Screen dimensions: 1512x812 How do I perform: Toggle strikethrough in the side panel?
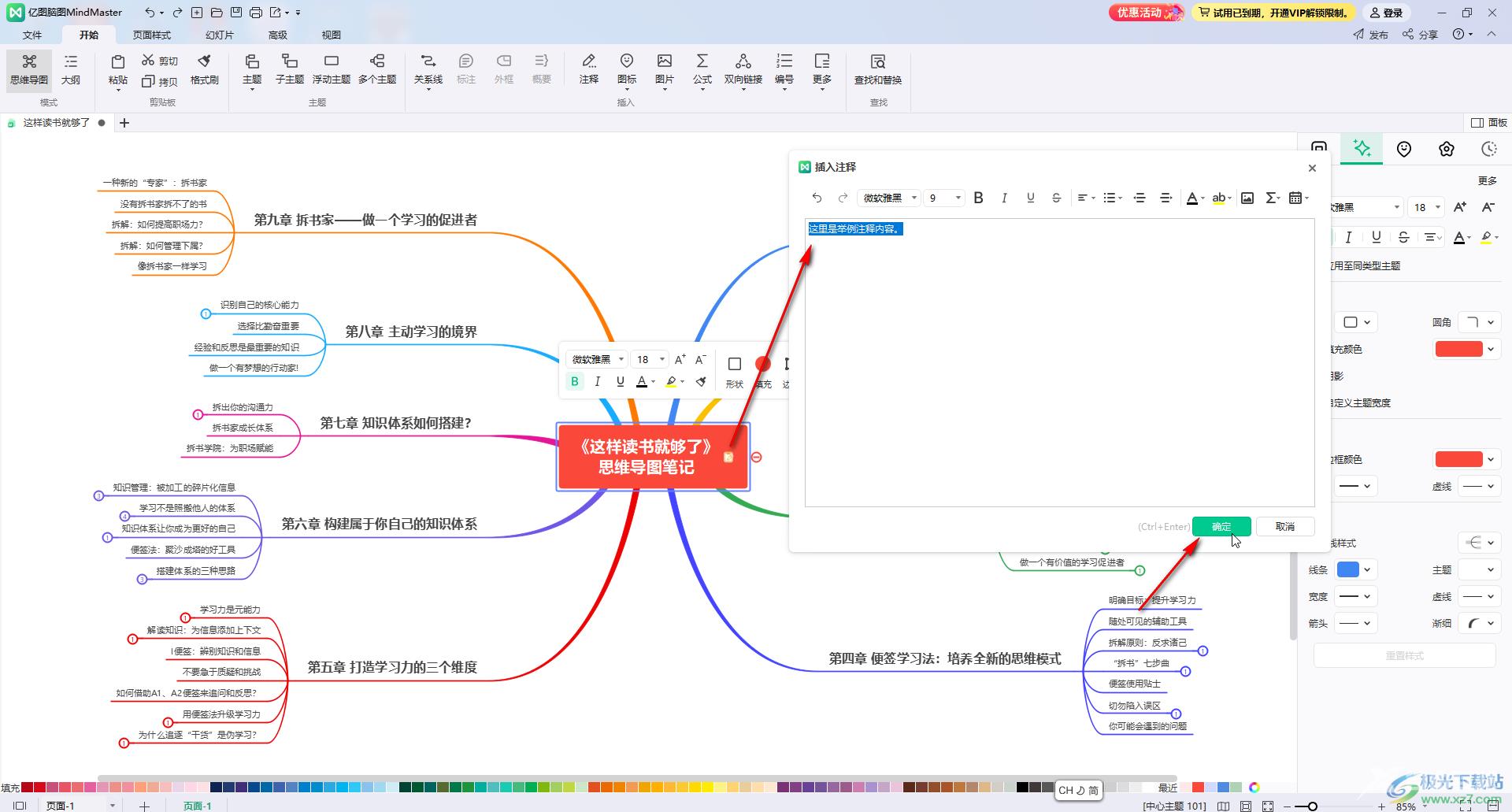pyautogui.click(x=1404, y=237)
